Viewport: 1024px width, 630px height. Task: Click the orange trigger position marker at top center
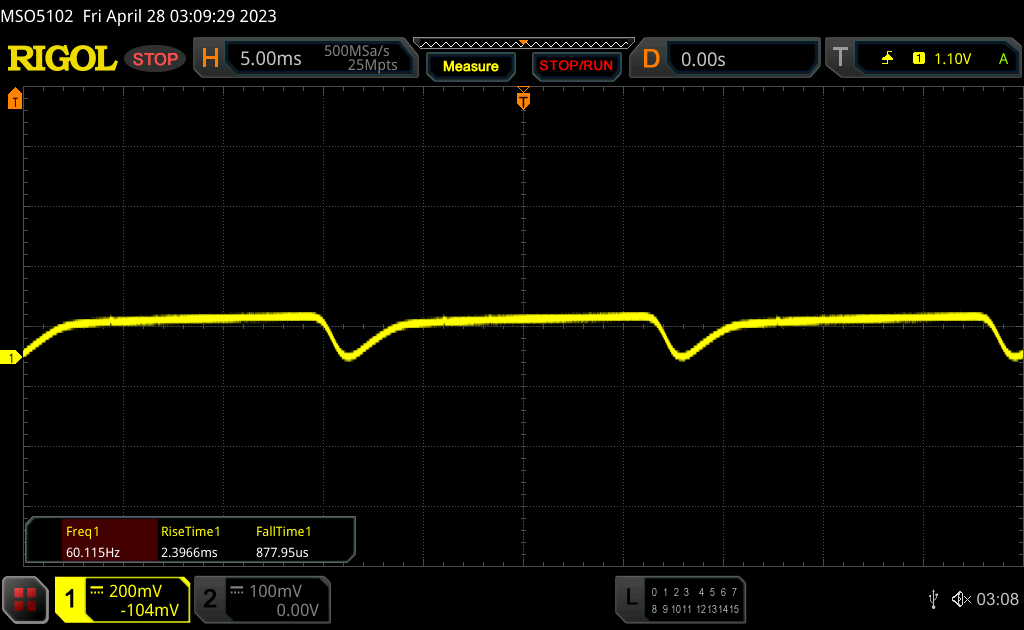point(522,100)
